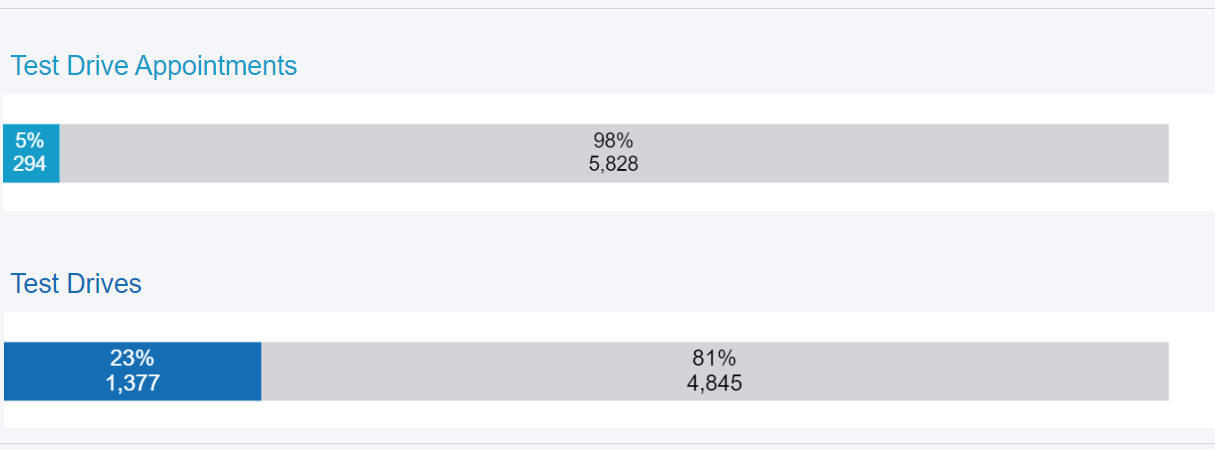Open the Test Drives heading
Screen dimensions: 1215x450
(x=76, y=284)
